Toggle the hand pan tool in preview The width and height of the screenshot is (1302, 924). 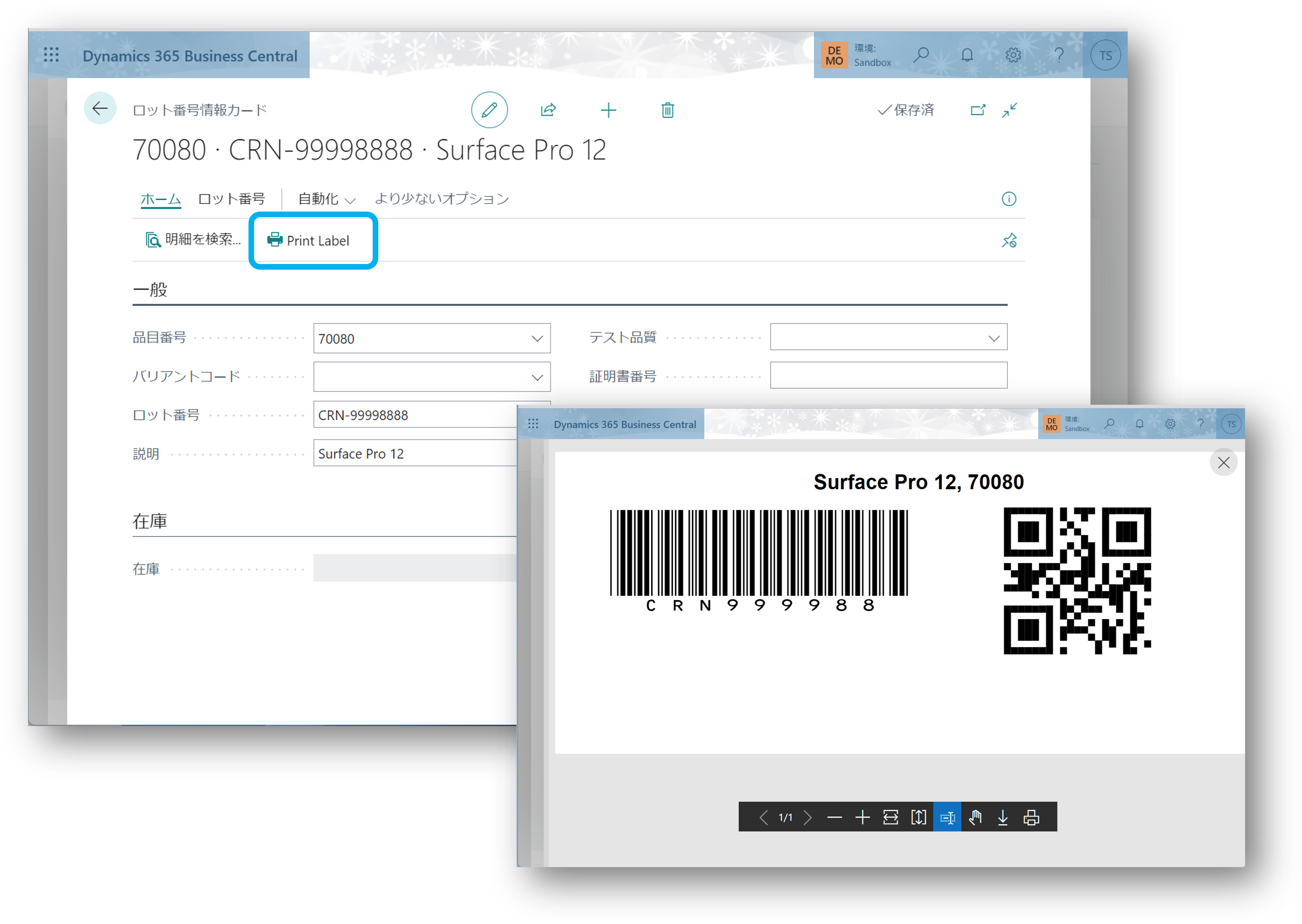point(975,817)
